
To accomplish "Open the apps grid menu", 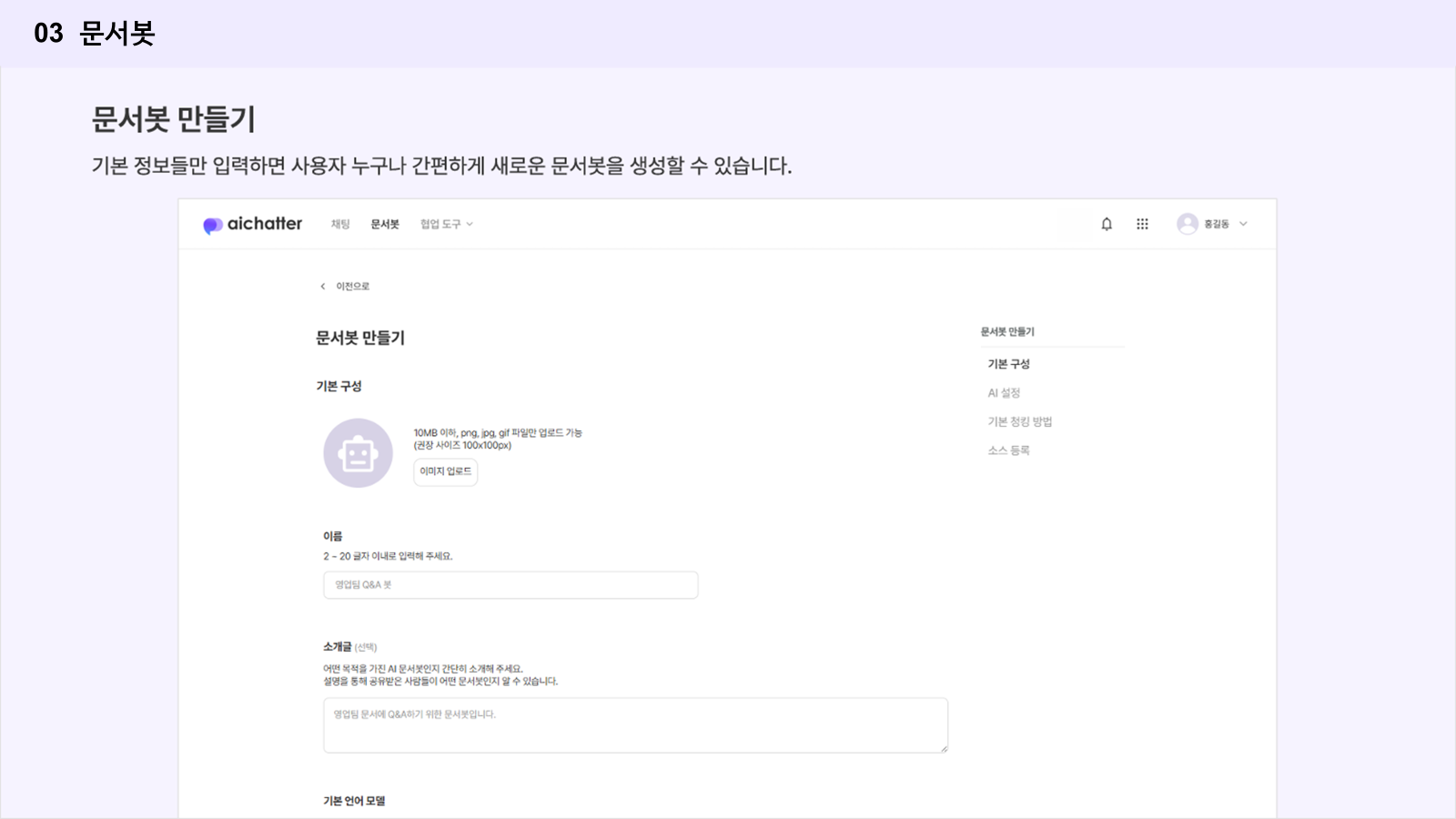I will coord(1142,224).
